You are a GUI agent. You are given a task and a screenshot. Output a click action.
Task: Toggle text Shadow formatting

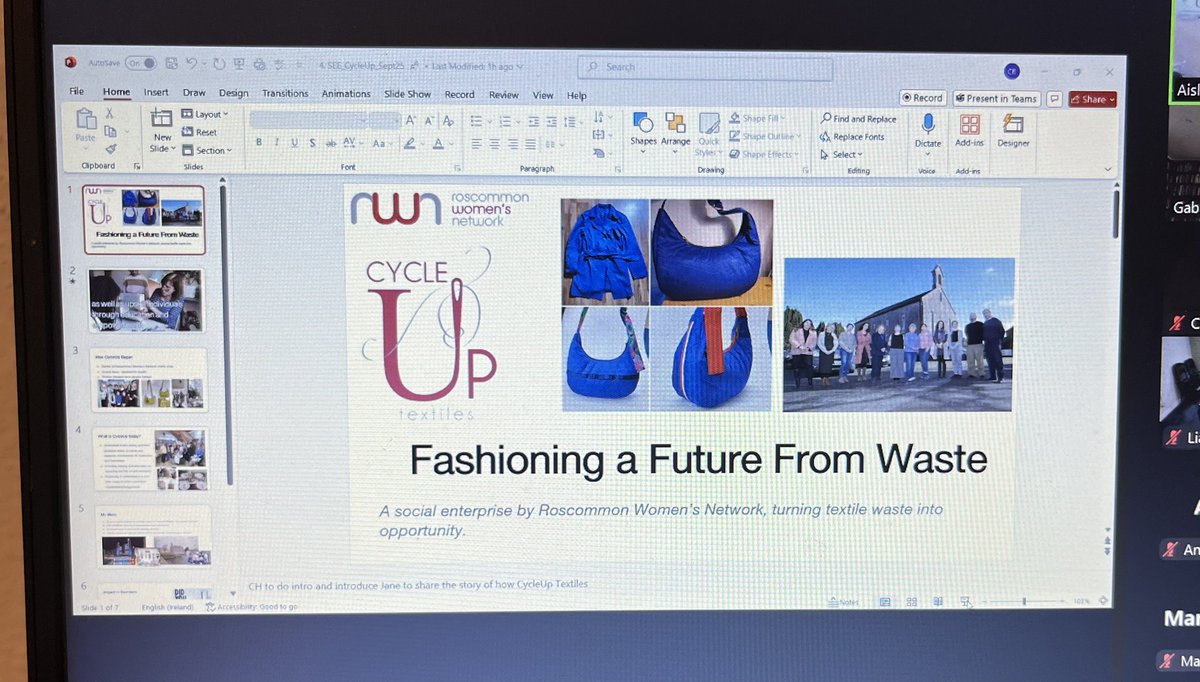[x=312, y=143]
